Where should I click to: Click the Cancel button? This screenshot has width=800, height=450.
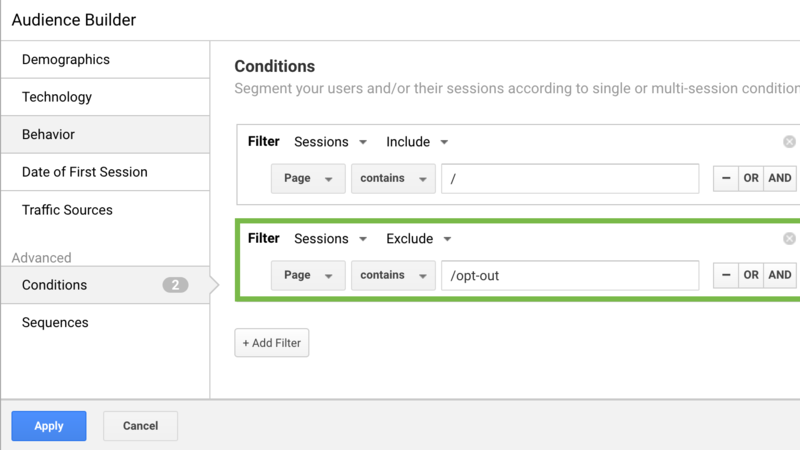140,426
